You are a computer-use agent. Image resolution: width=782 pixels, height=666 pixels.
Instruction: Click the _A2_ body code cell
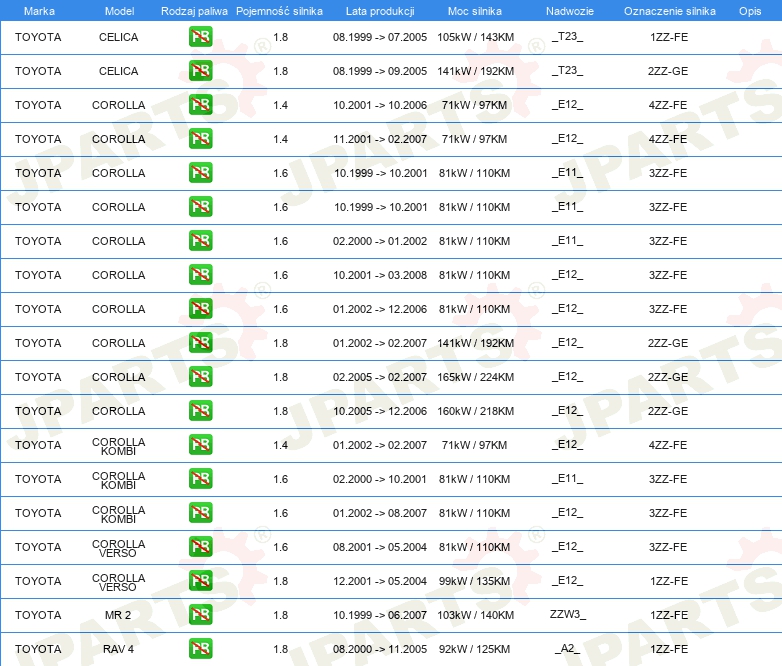[x=568, y=648]
